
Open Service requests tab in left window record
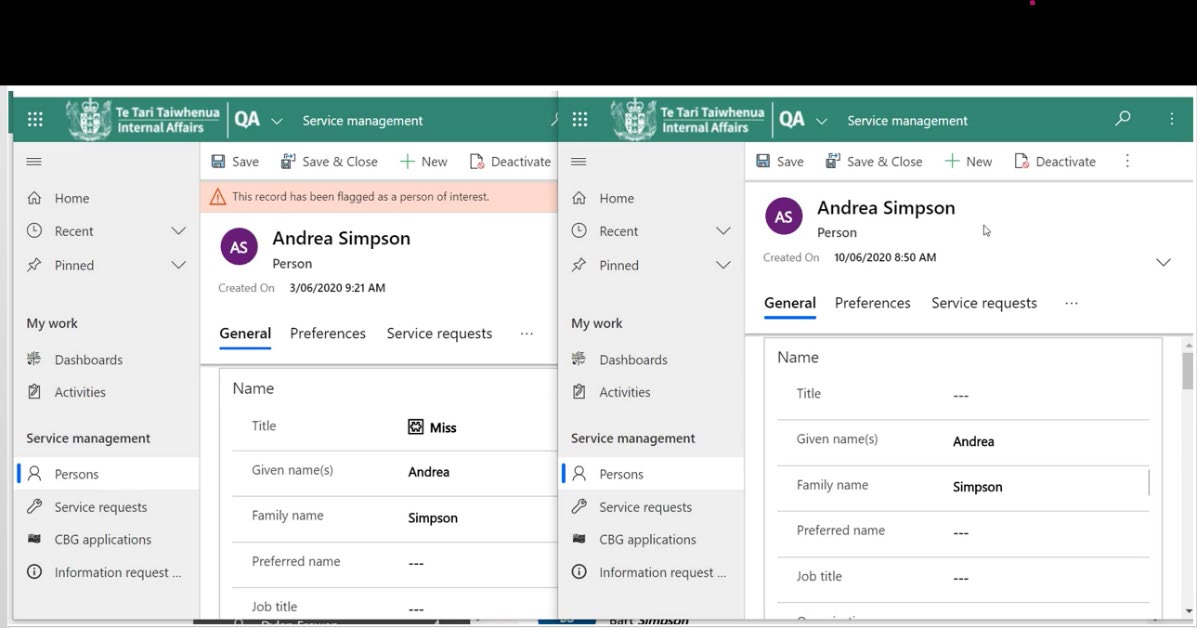(439, 333)
